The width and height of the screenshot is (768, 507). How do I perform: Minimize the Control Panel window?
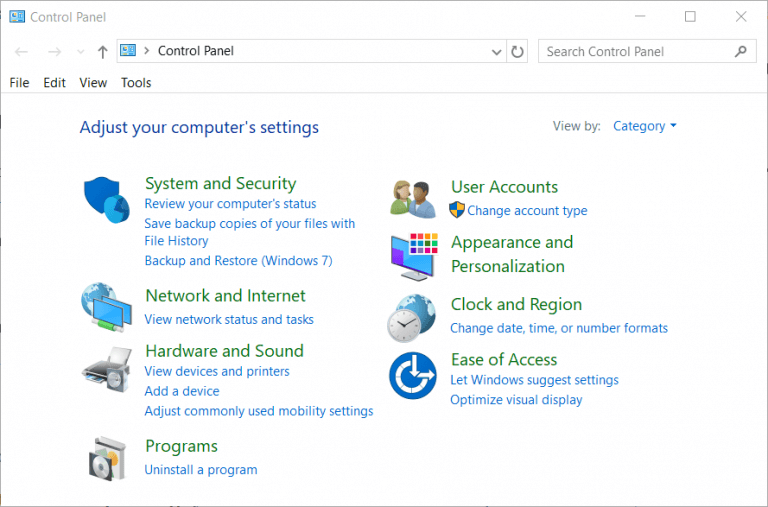640,17
